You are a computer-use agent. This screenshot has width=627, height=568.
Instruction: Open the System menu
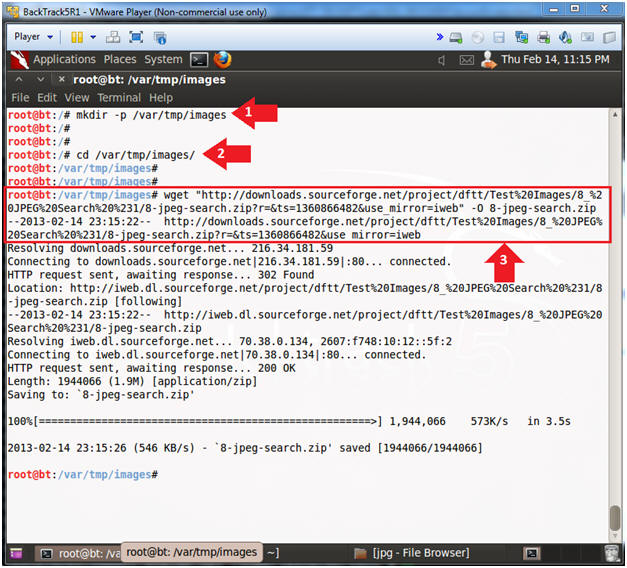pos(163,59)
